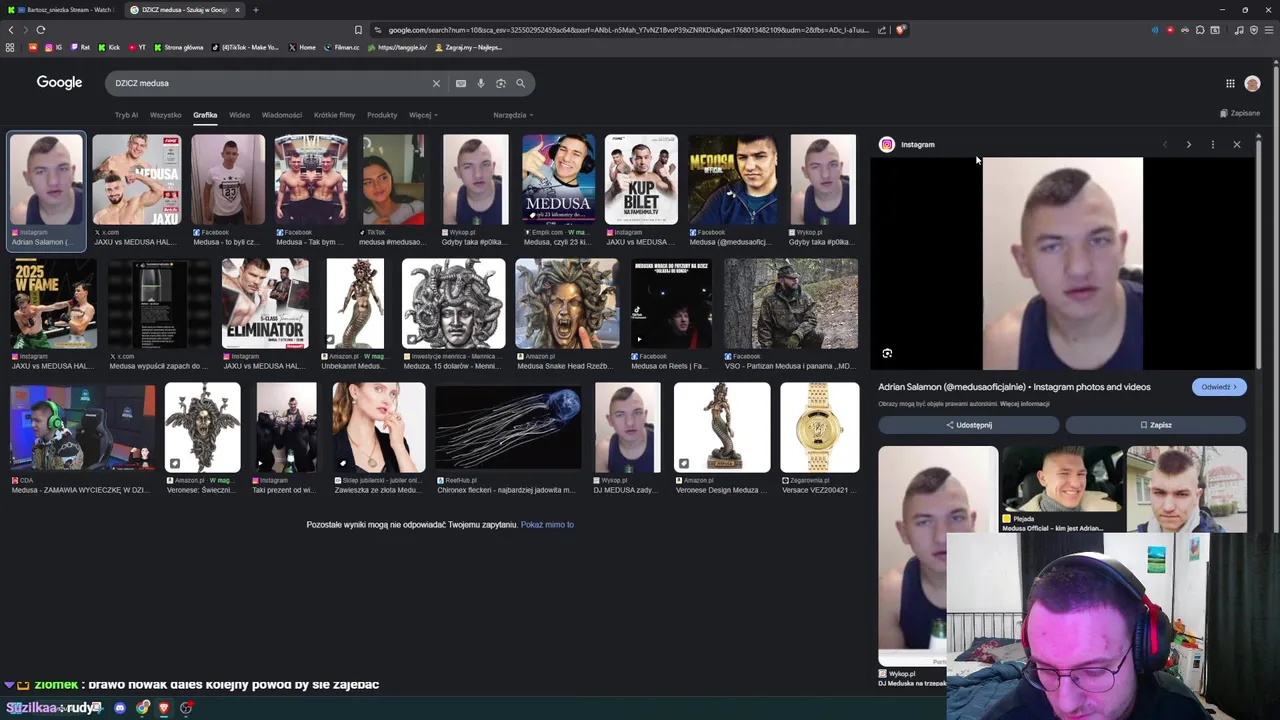Image resolution: width=1280 pixels, height=720 pixels.
Task: Open the Kick bookmark
Action: [x=109, y=47]
